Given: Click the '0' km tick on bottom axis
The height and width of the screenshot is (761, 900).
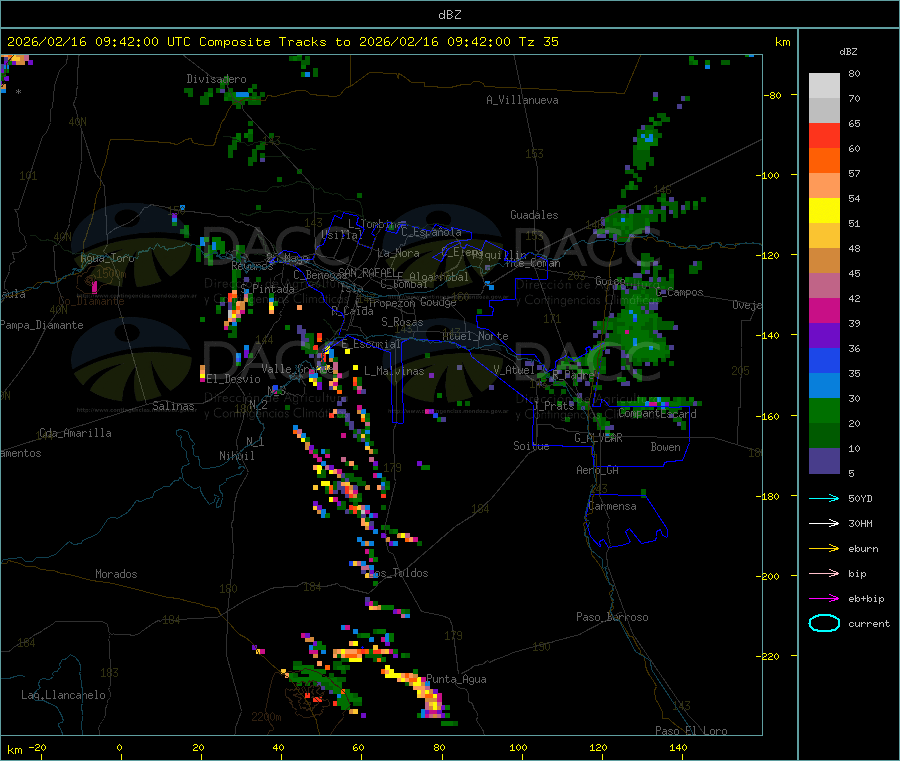Looking at the screenshot, I should [119, 747].
